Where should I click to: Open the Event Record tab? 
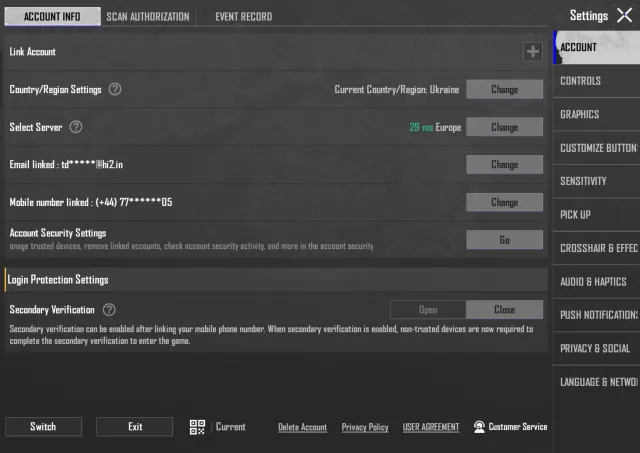(x=244, y=16)
